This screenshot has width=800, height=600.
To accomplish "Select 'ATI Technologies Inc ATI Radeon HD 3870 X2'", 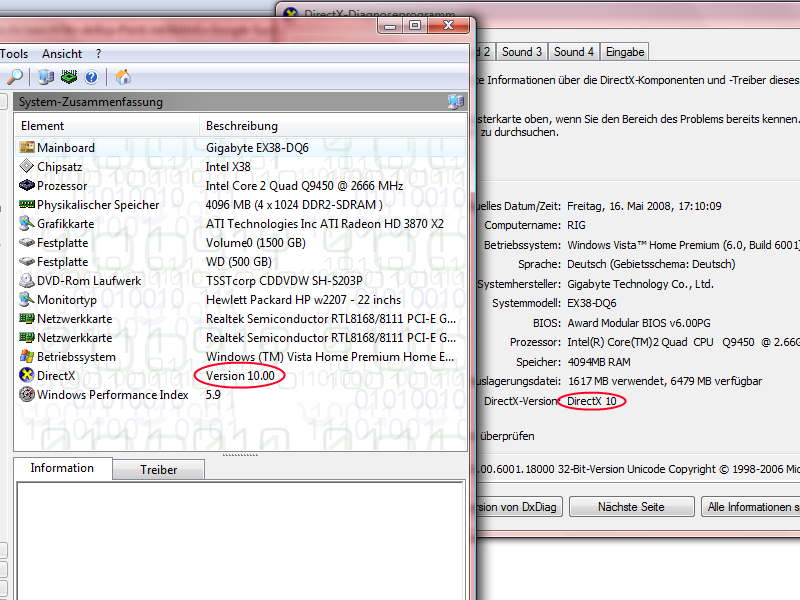I will [324, 223].
